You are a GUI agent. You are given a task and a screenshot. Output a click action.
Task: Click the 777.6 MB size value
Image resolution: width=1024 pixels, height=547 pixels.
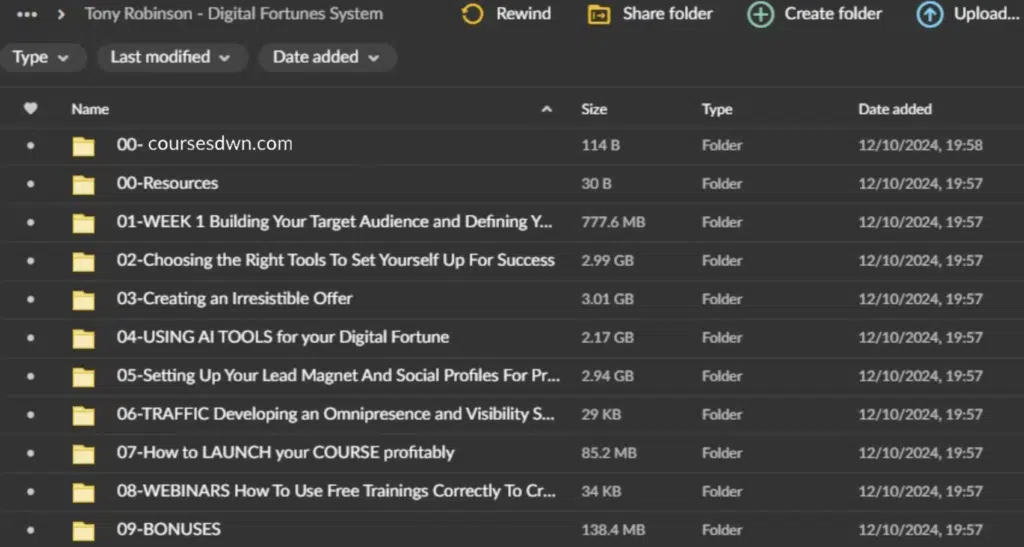tap(613, 223)
